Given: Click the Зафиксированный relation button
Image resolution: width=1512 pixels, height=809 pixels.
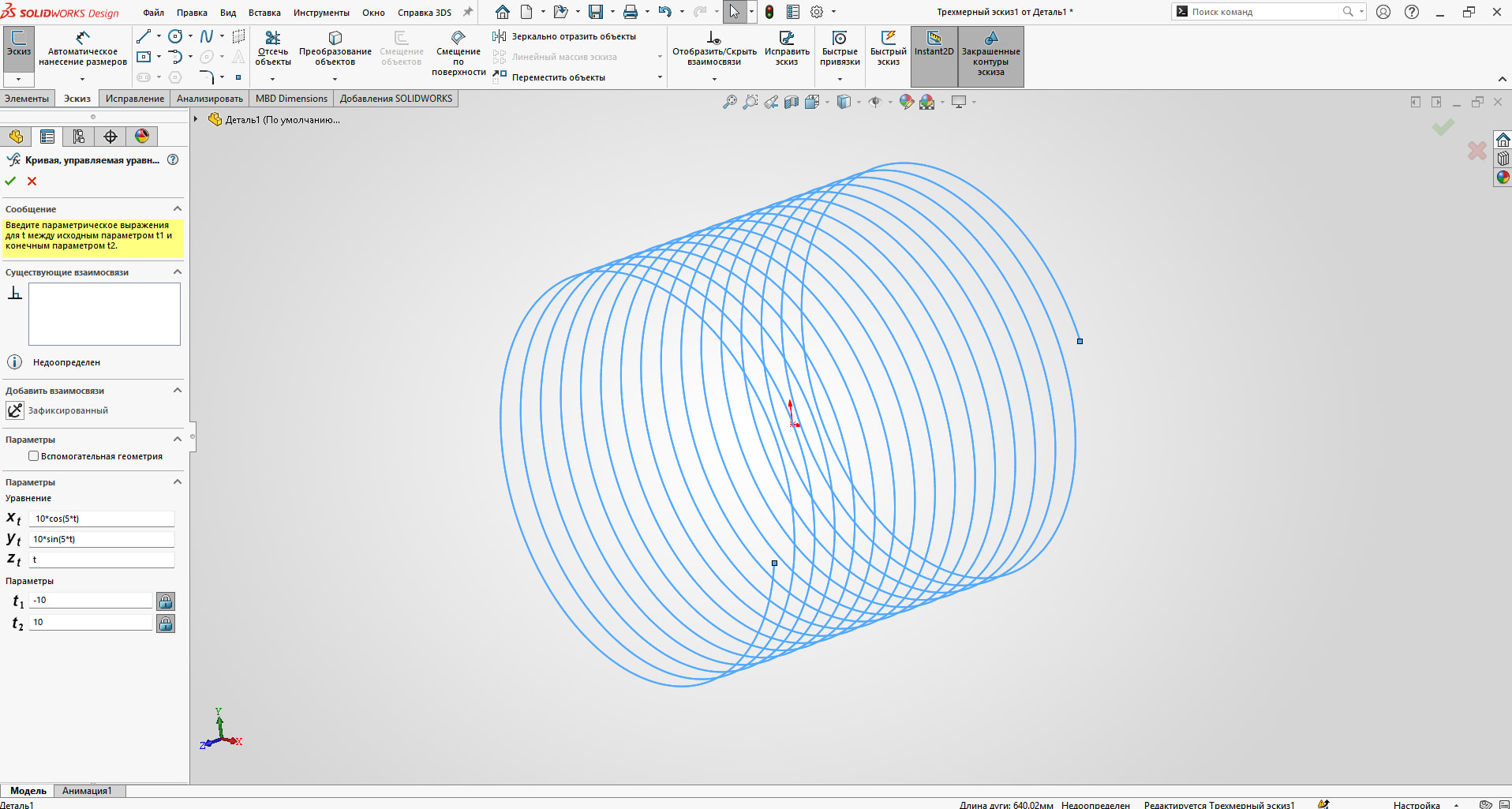Looking at the screenshot, I should pyautogui.click(x=15, y=410).
